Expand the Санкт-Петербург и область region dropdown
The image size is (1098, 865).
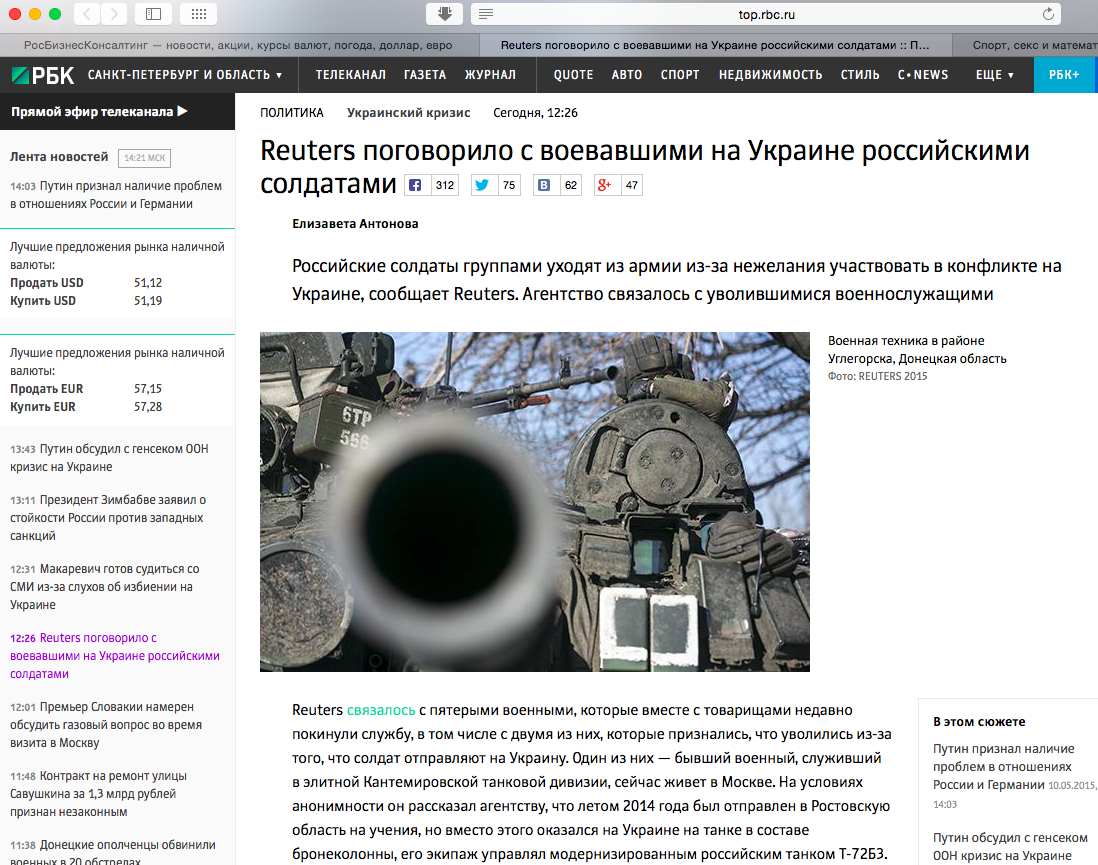click(185, 75)
